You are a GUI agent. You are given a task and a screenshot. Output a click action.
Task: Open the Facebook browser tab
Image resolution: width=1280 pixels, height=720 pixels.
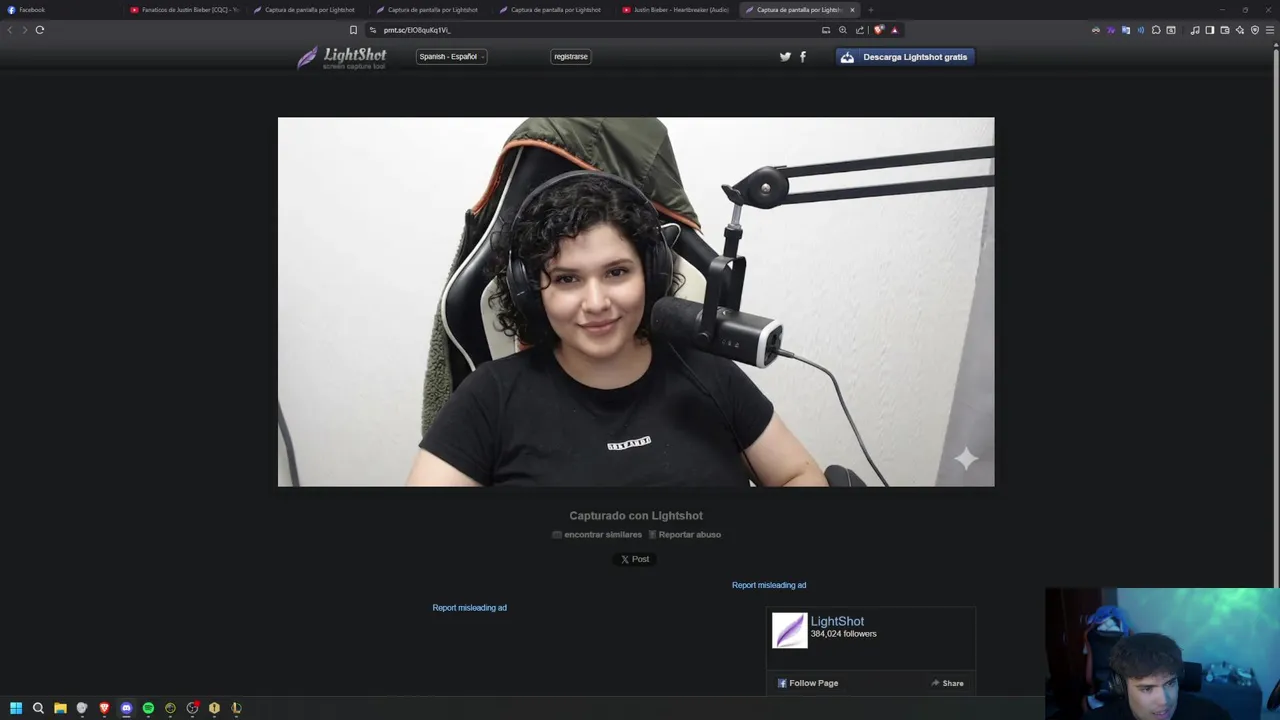click(x=60, y=10)
